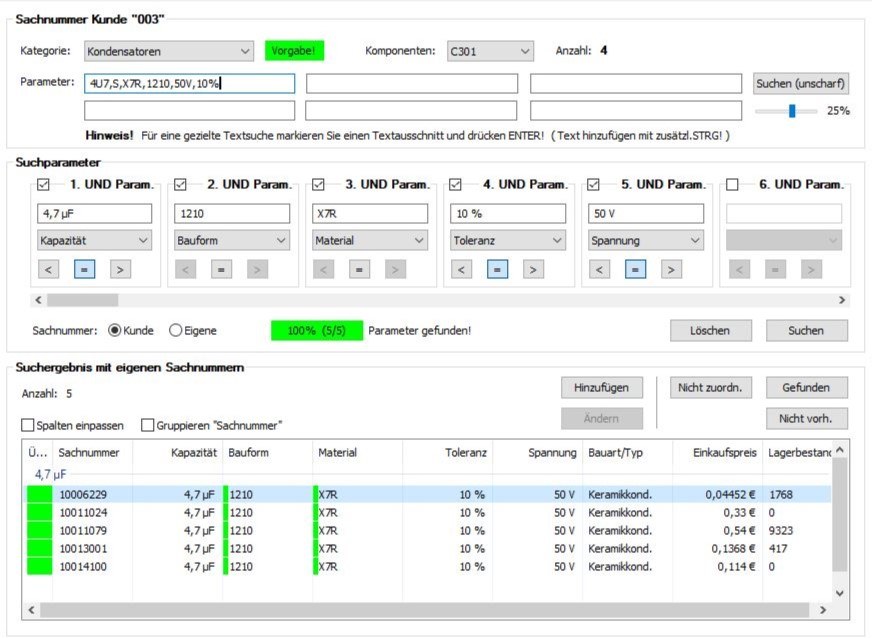Click equals operator under Bauform parameter
The width and height of the screenshot is (872, 638).
click(x=221, y=270)
